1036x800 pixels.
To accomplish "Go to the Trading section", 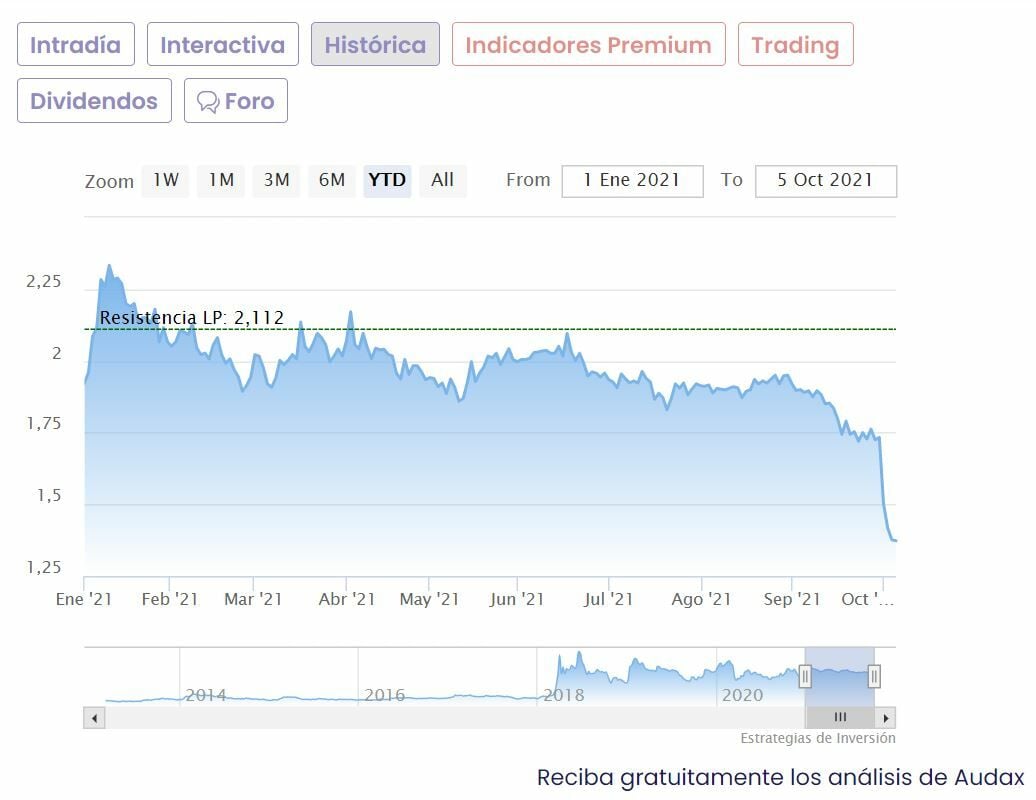I will [795, 45].
